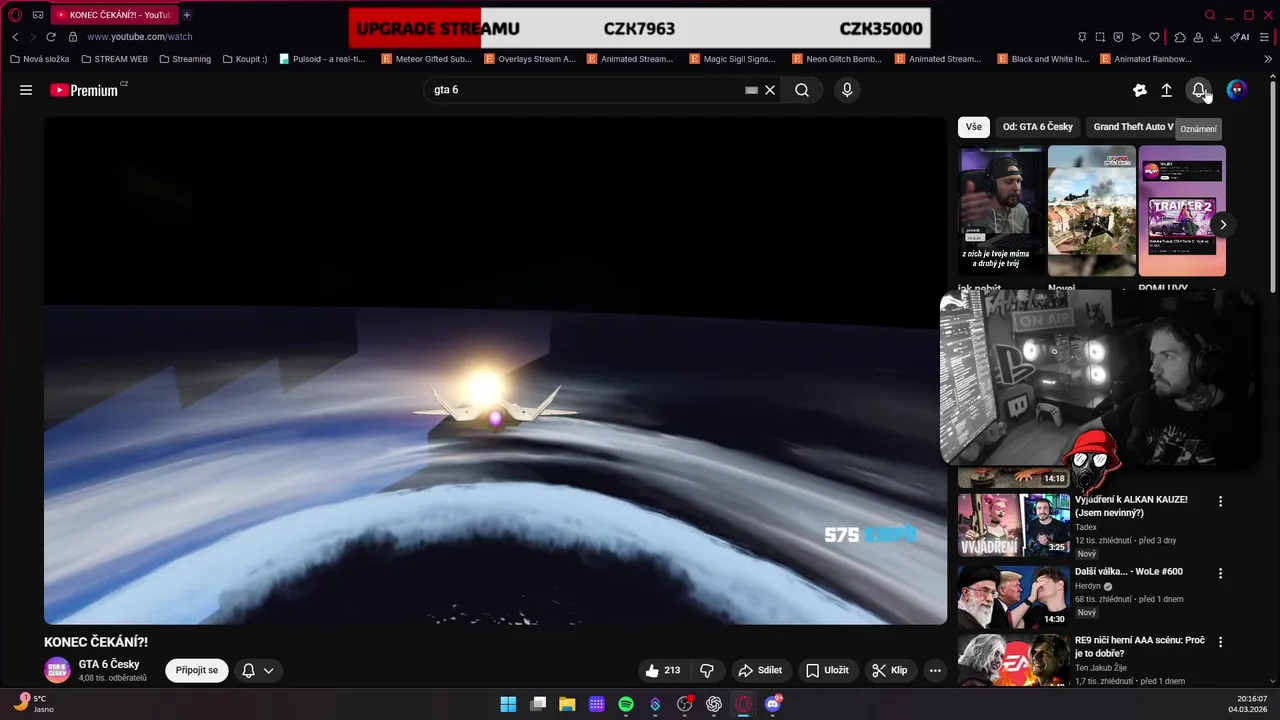Start voice search with microphone

[x=847, y=90]
